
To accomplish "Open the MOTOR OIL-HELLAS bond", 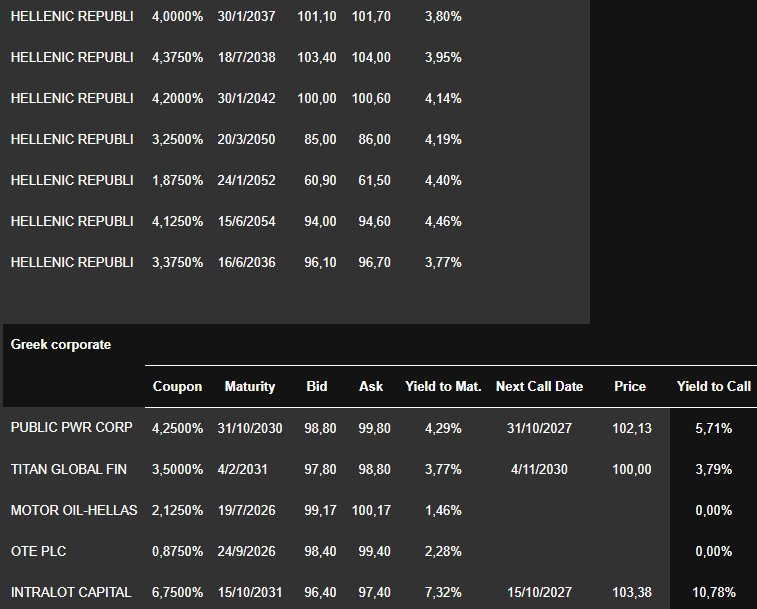I will pyautogui.click(x=73, y=510).
